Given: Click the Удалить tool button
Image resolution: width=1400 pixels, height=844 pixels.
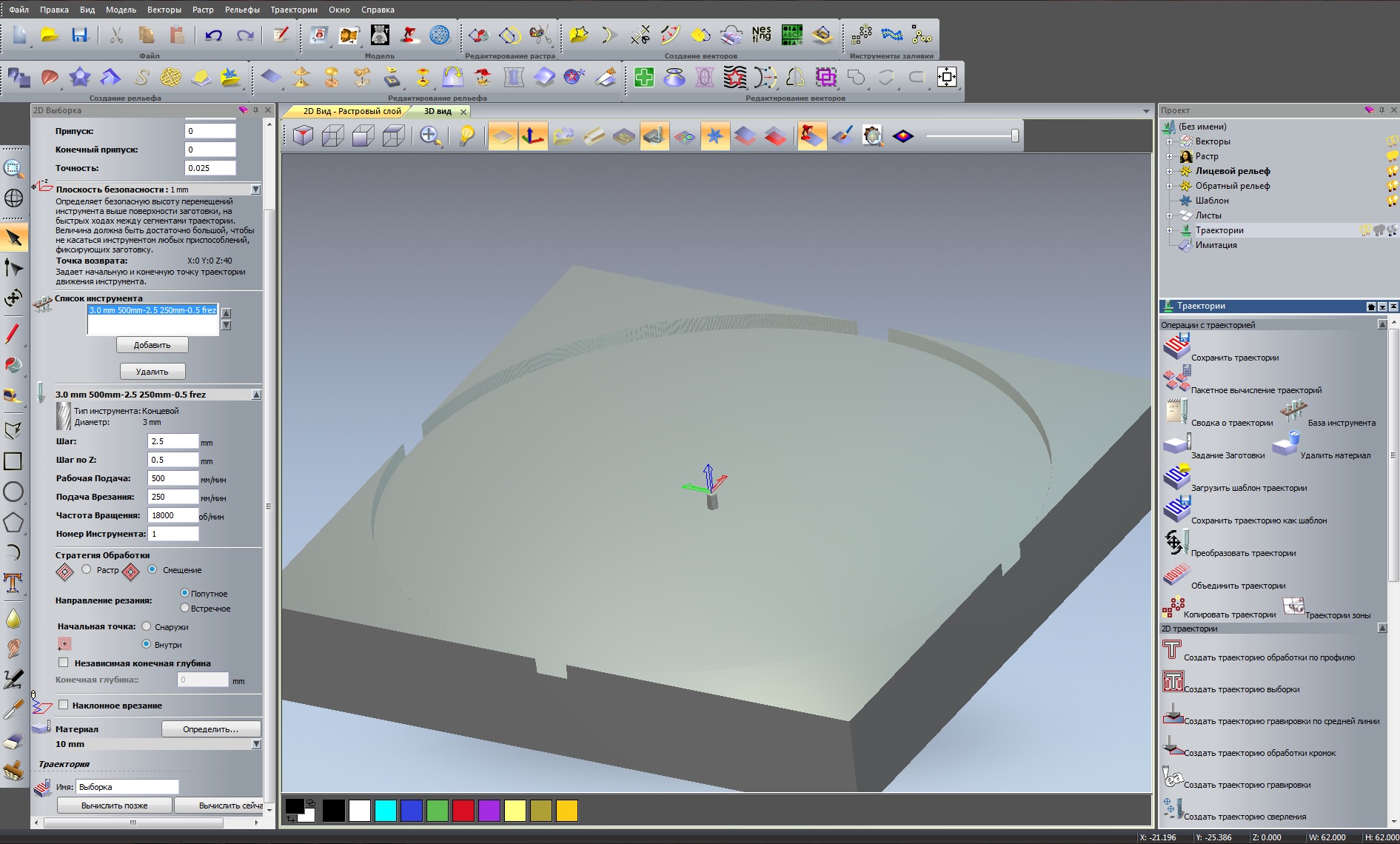Looking at the screenshot, I should point(152,372).
